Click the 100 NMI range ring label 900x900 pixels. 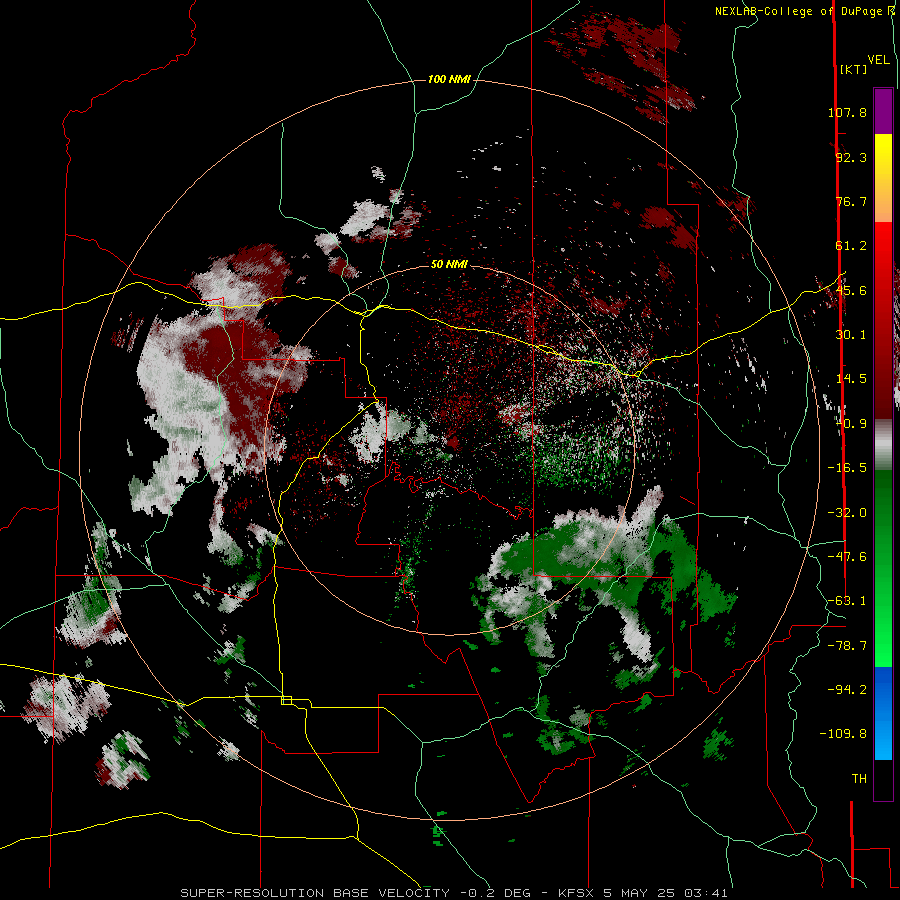pos(449,79)
